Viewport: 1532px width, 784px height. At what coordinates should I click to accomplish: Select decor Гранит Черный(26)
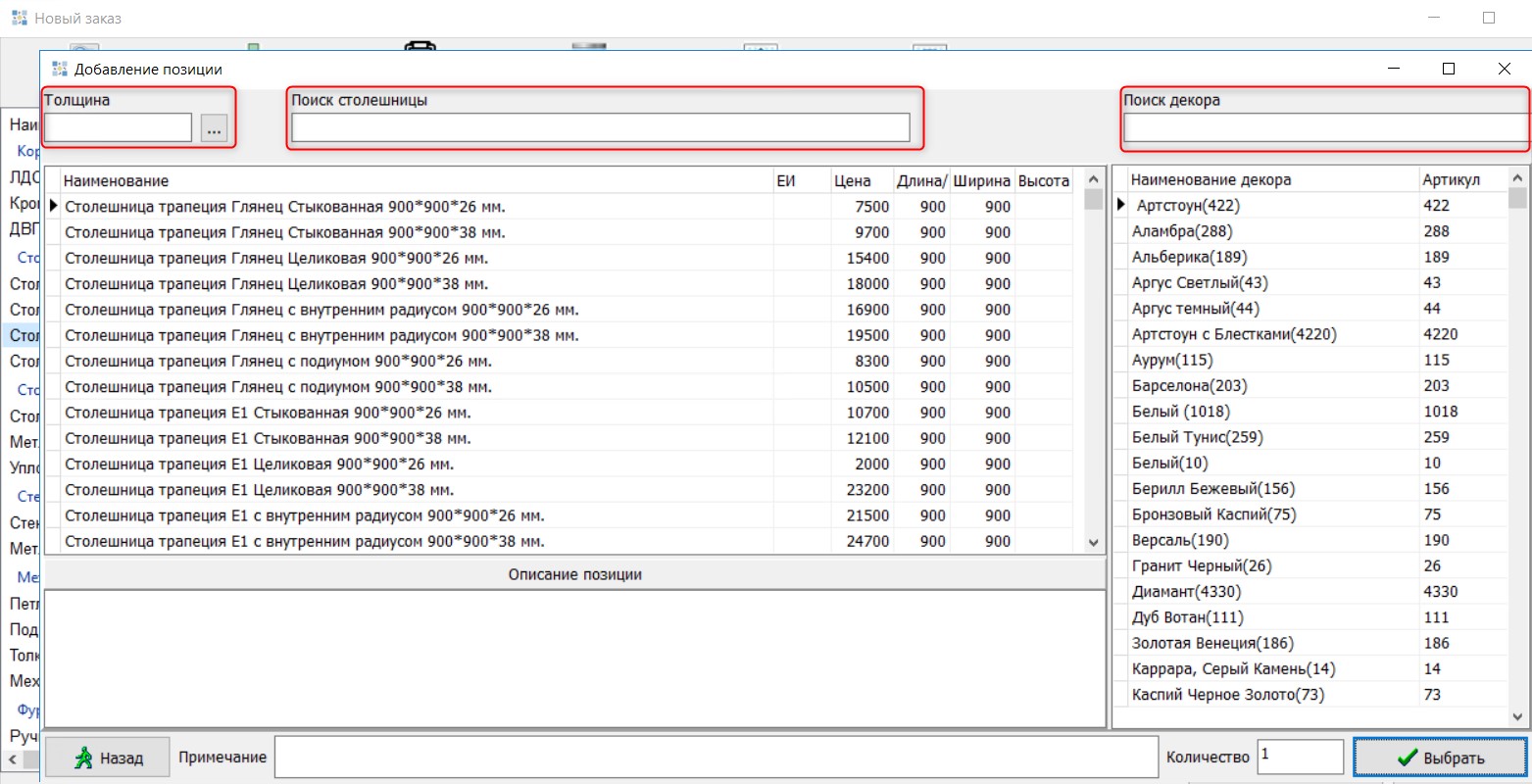click(1201, 566)
